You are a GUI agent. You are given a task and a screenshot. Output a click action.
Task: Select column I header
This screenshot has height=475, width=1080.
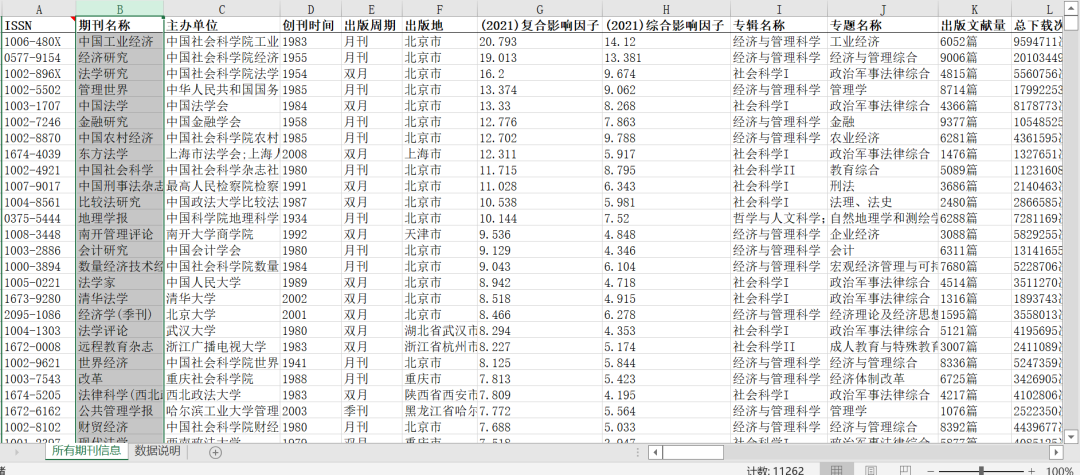coord(778,9)
